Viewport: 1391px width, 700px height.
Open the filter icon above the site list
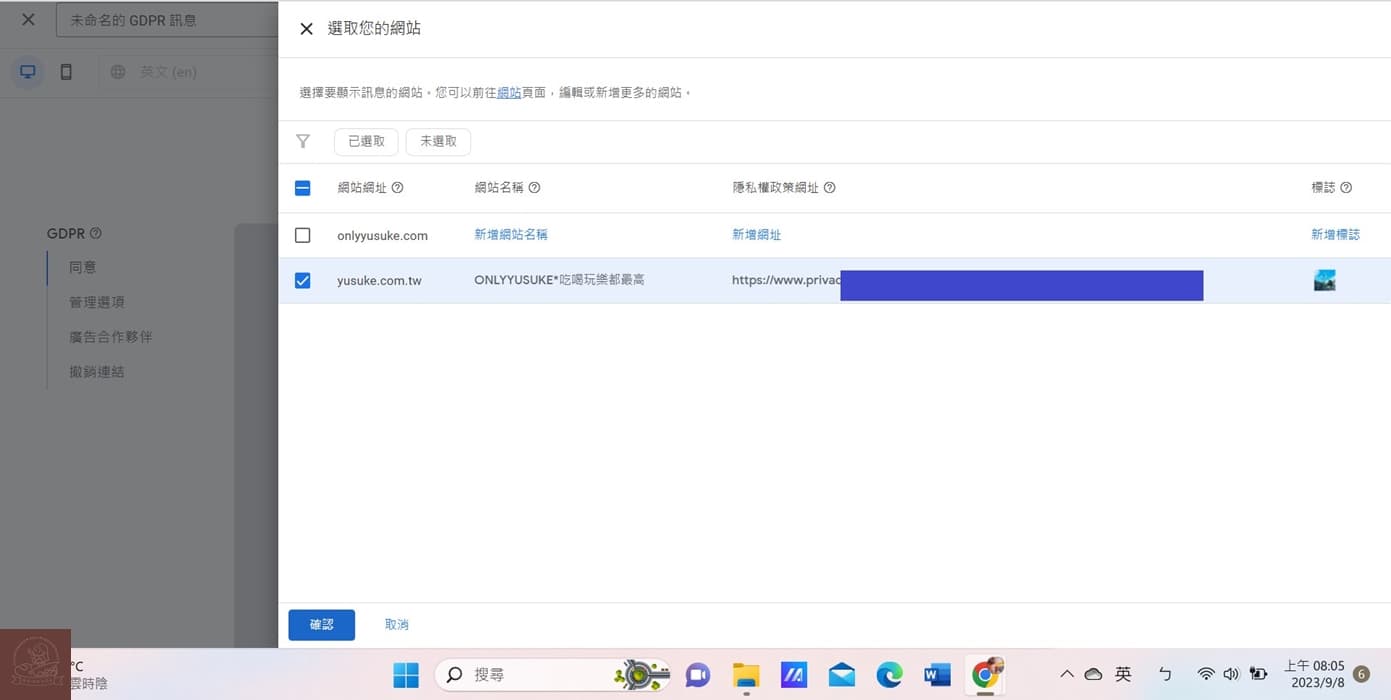click(303, 141)
